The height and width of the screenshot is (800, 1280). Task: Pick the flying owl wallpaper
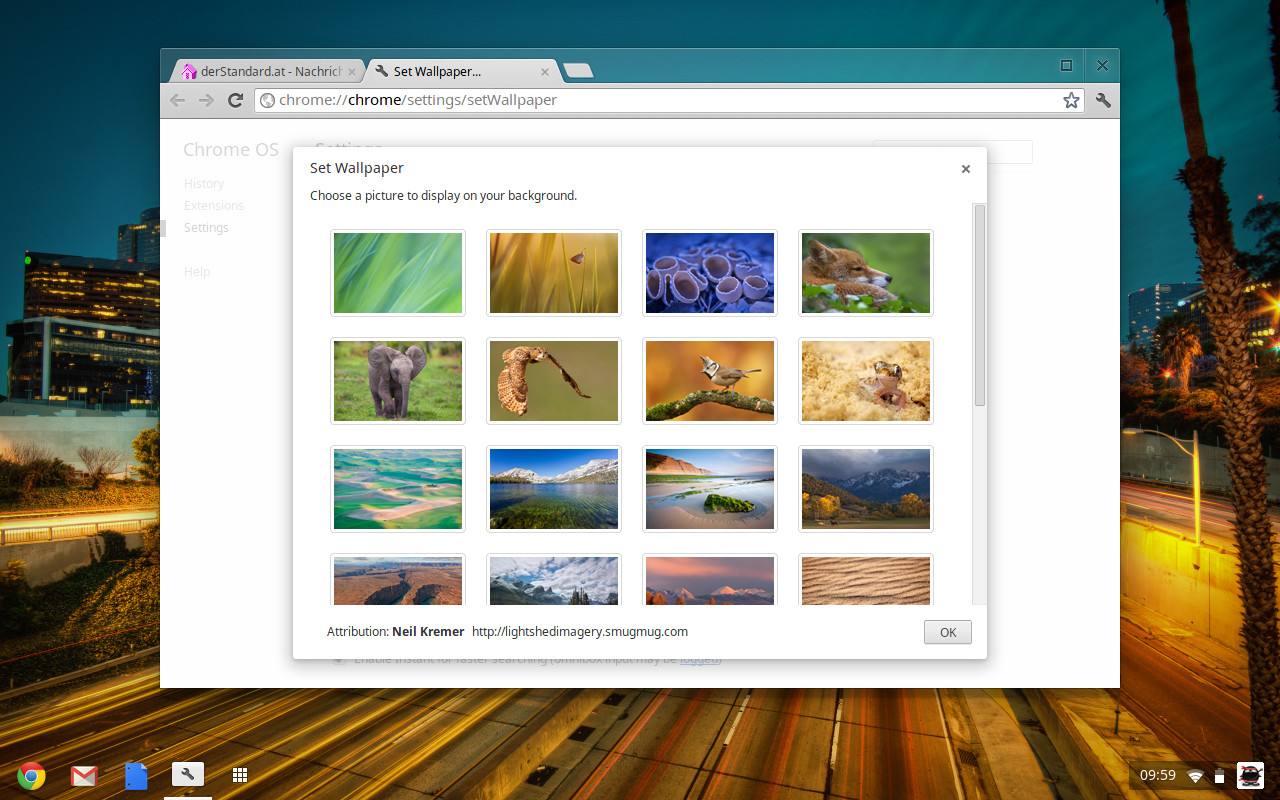click(x=554, y=381)
